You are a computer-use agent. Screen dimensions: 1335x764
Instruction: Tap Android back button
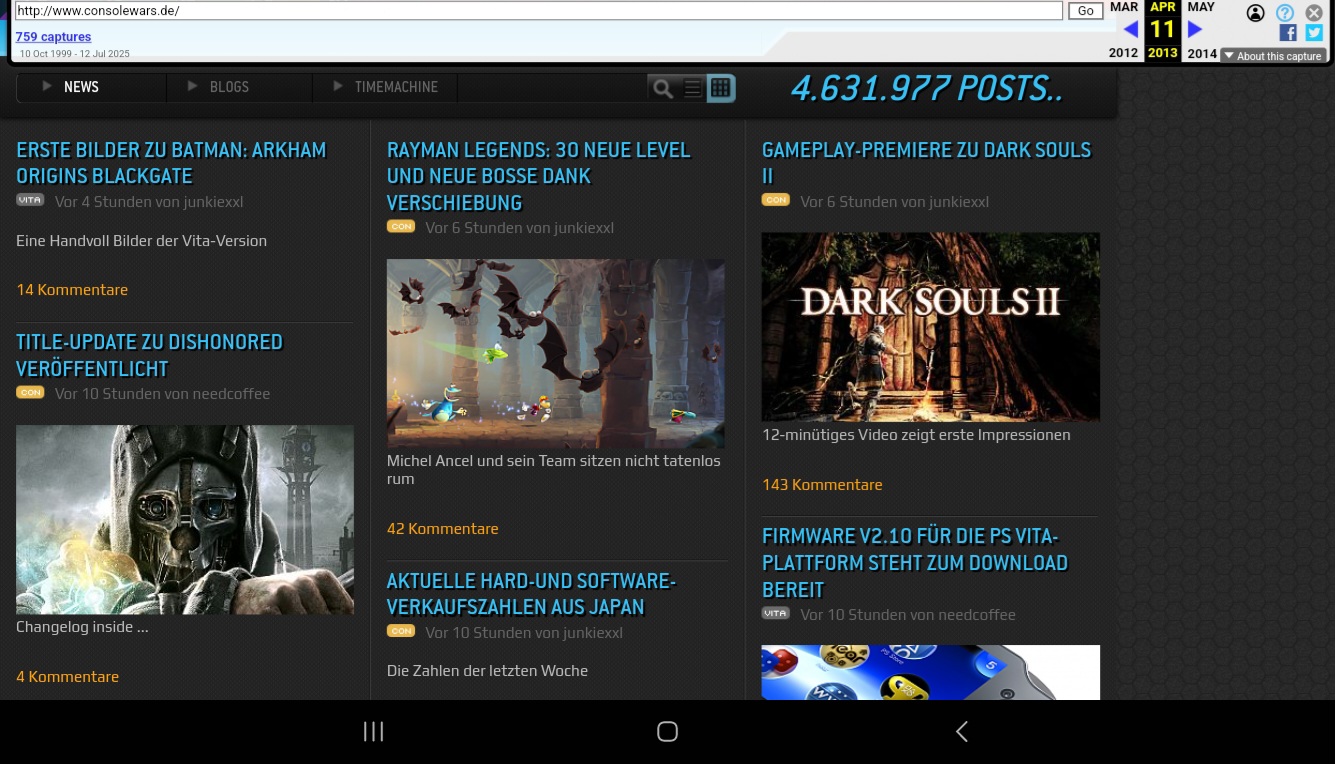[961, 732]
